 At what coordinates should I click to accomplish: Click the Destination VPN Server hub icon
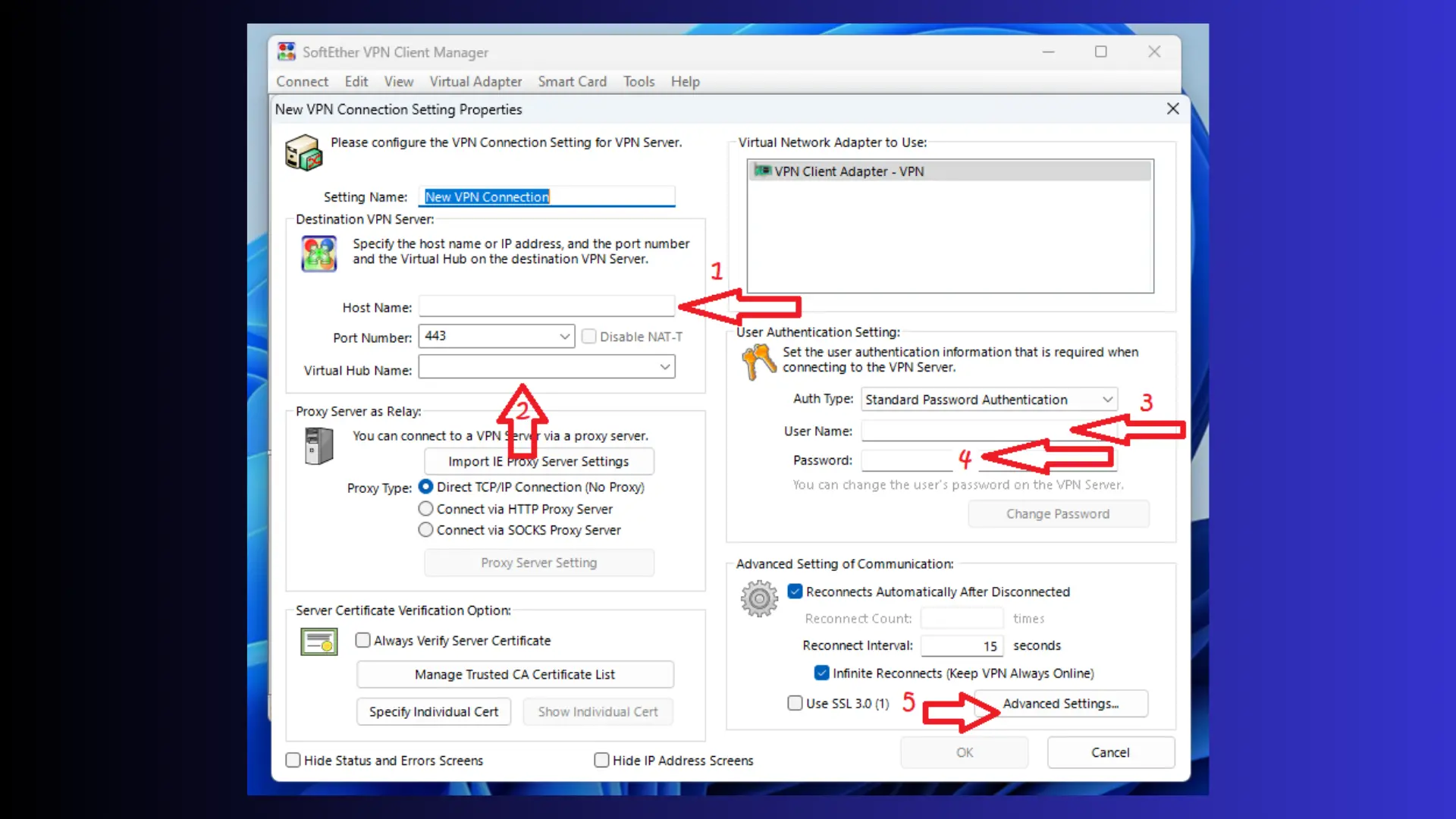[318, 253]
